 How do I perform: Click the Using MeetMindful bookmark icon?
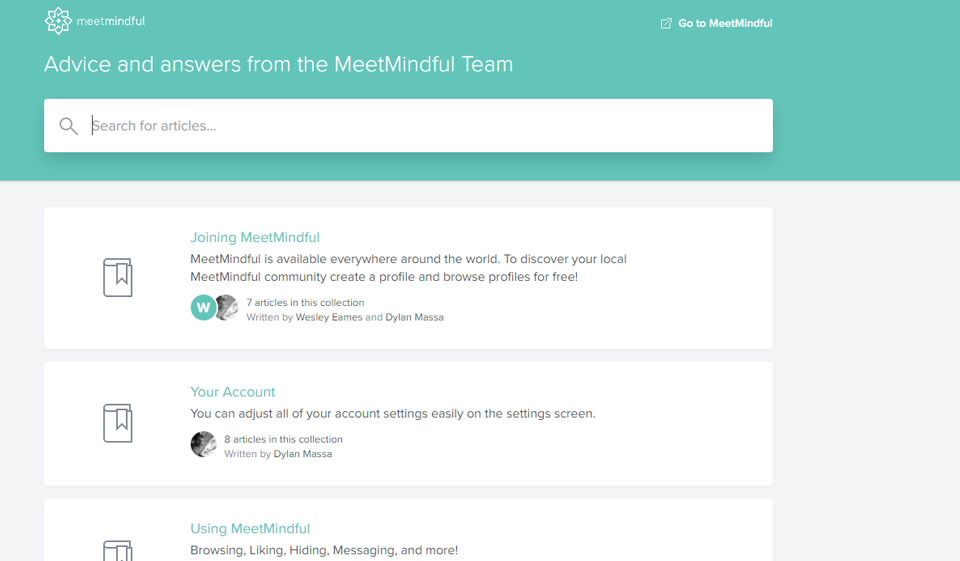click(118, 550)
